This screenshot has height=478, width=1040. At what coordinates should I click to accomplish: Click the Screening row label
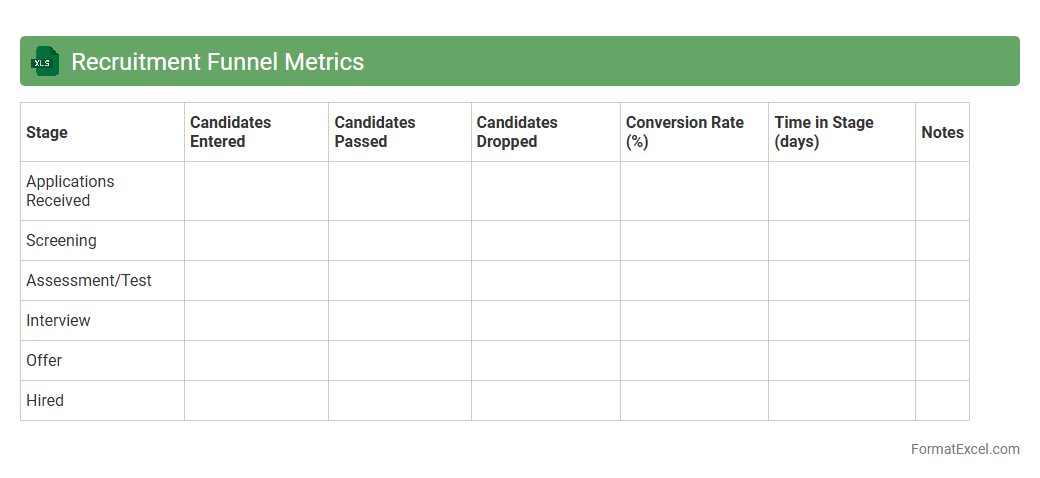coord(61,241)
